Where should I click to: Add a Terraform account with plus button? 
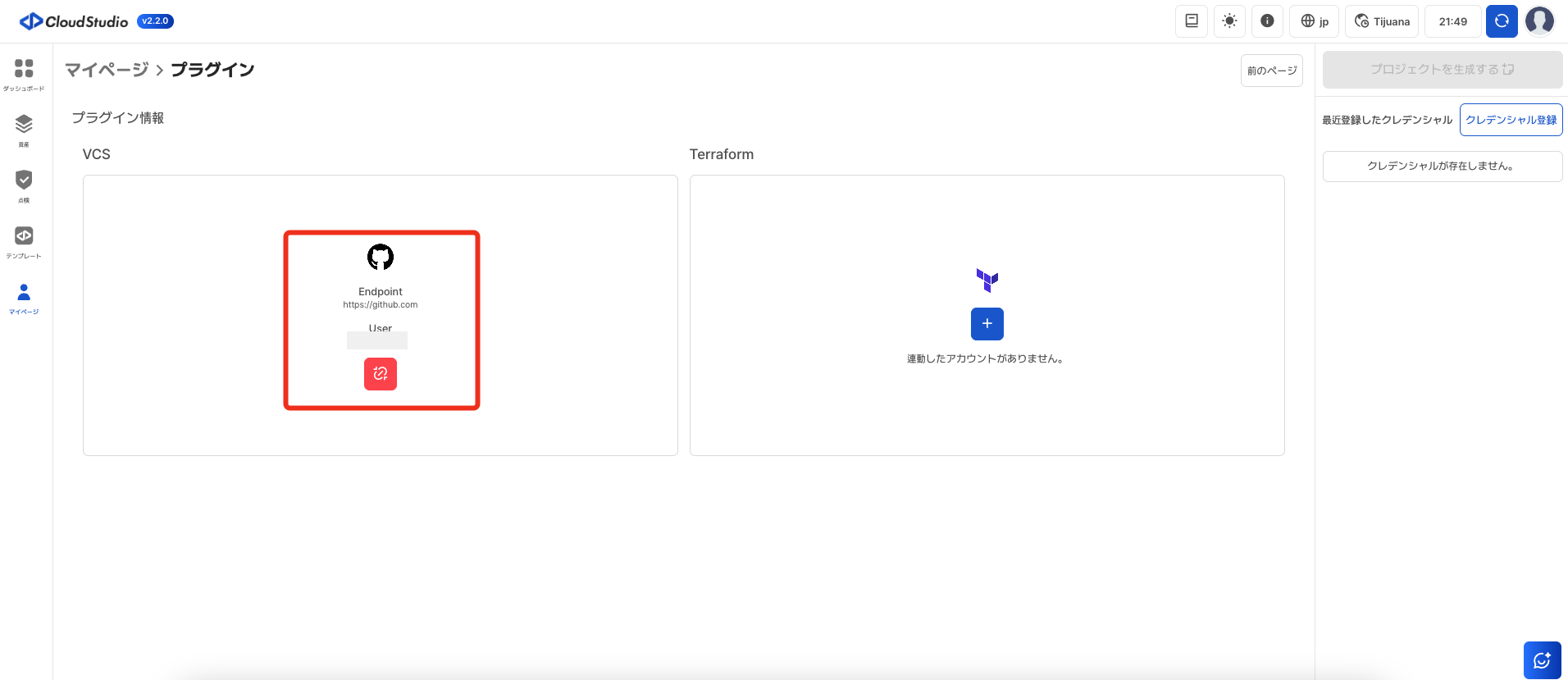987,324
